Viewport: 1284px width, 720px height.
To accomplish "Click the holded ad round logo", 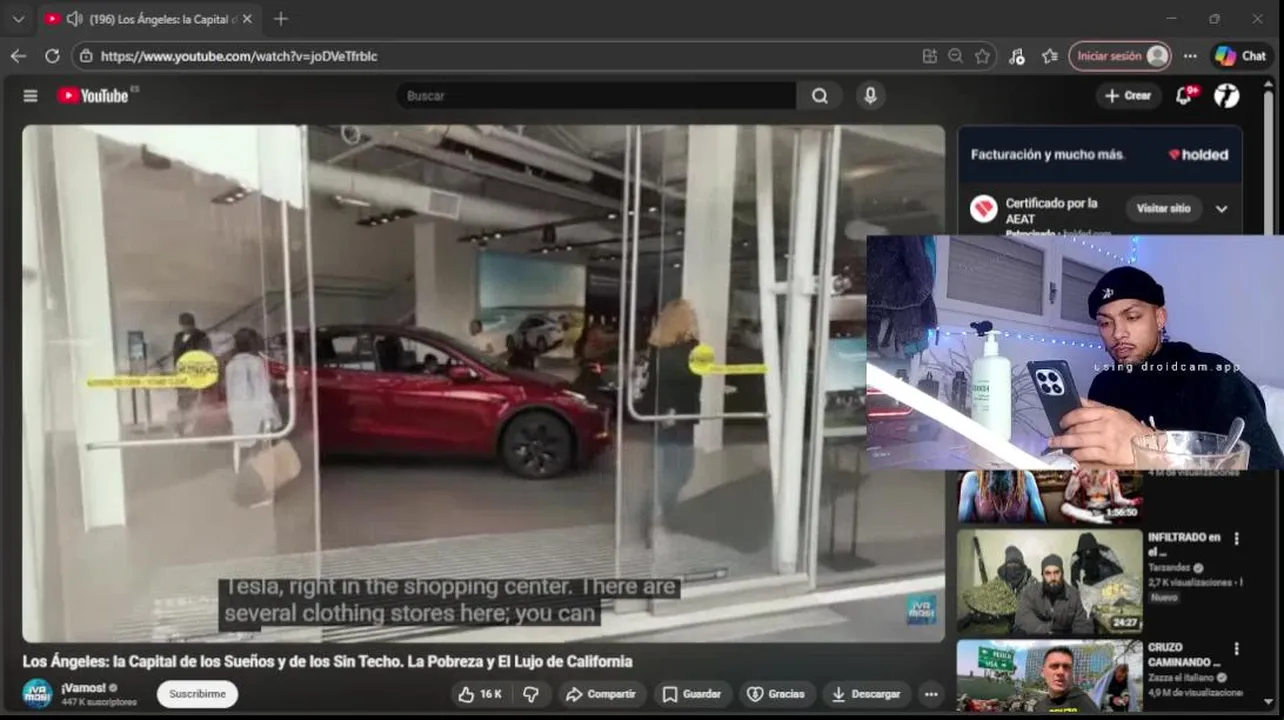I will point(984,209).
